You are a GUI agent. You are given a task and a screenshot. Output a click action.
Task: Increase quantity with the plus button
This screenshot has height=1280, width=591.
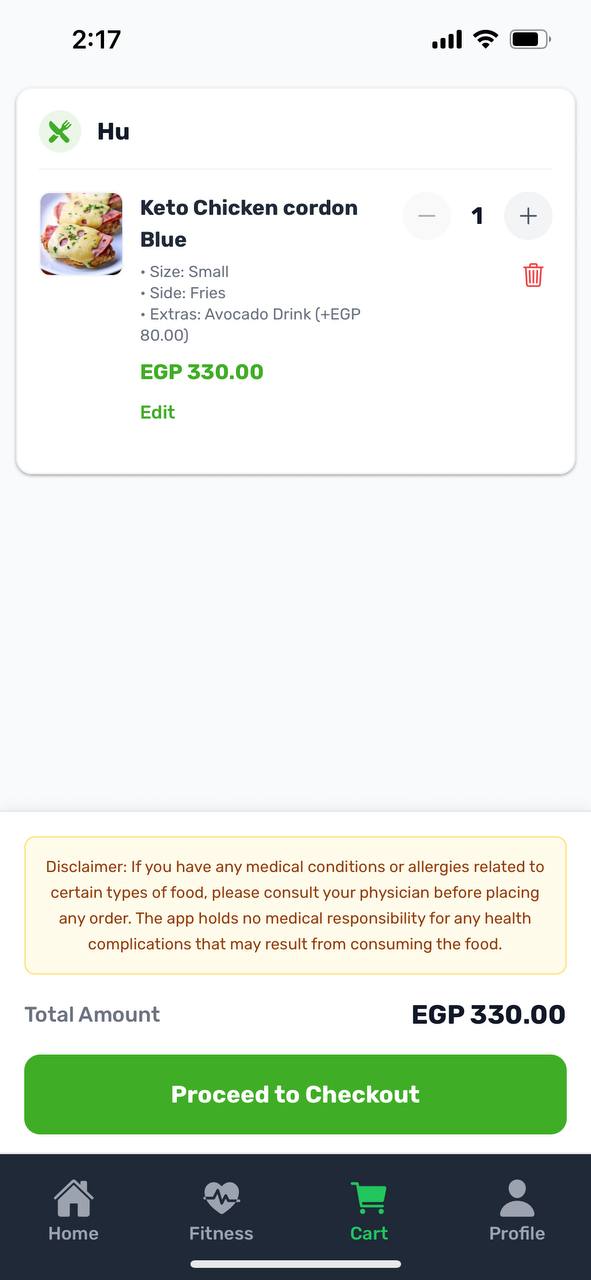click(528, 216)
